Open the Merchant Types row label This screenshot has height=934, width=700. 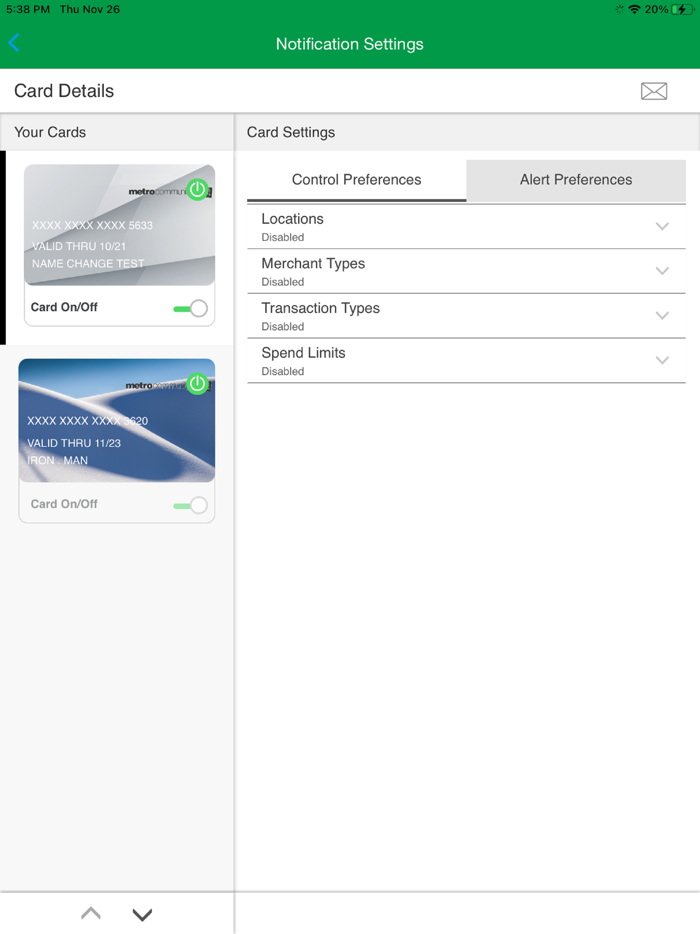(313, 263)
